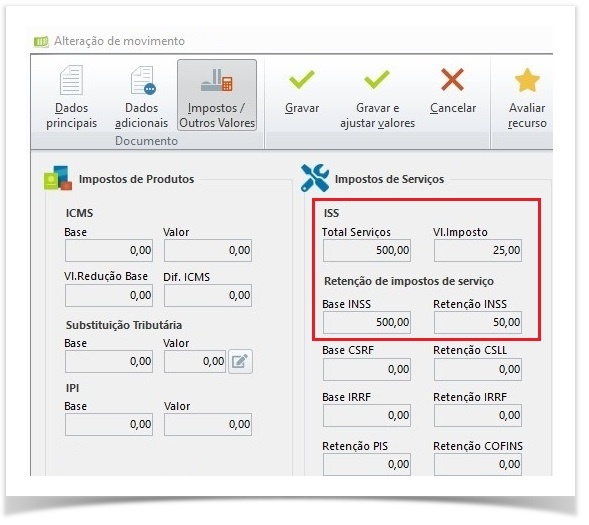Select the ICMS Base input field
589x525 pixels.
coord(109,250)
